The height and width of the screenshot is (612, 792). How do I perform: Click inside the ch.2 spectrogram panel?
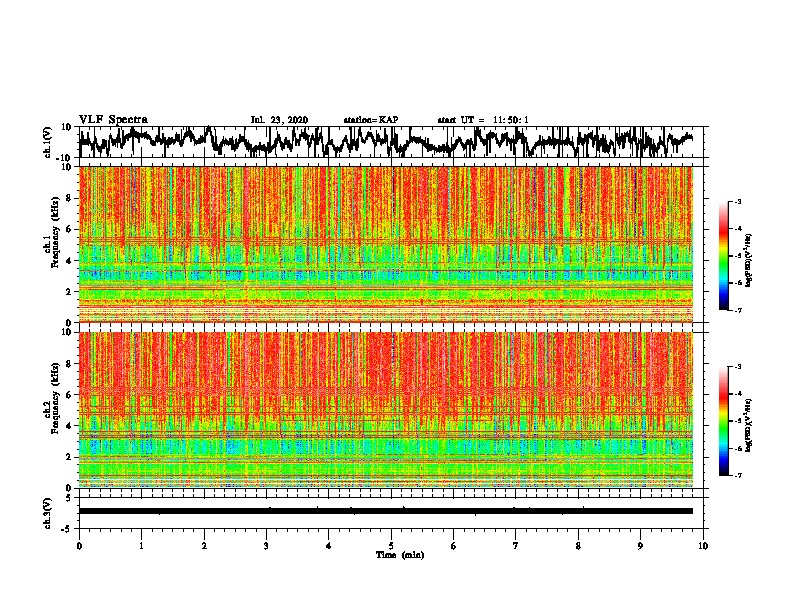386,410
